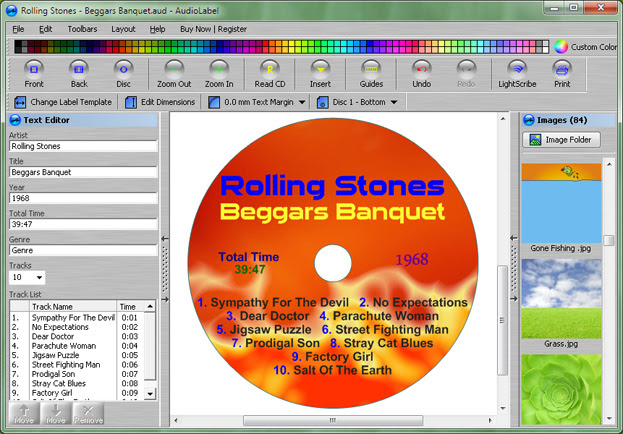The width and height of the screenshot is (623, 434).
Task: Select the Back label view
Action: tap(79, 74)
